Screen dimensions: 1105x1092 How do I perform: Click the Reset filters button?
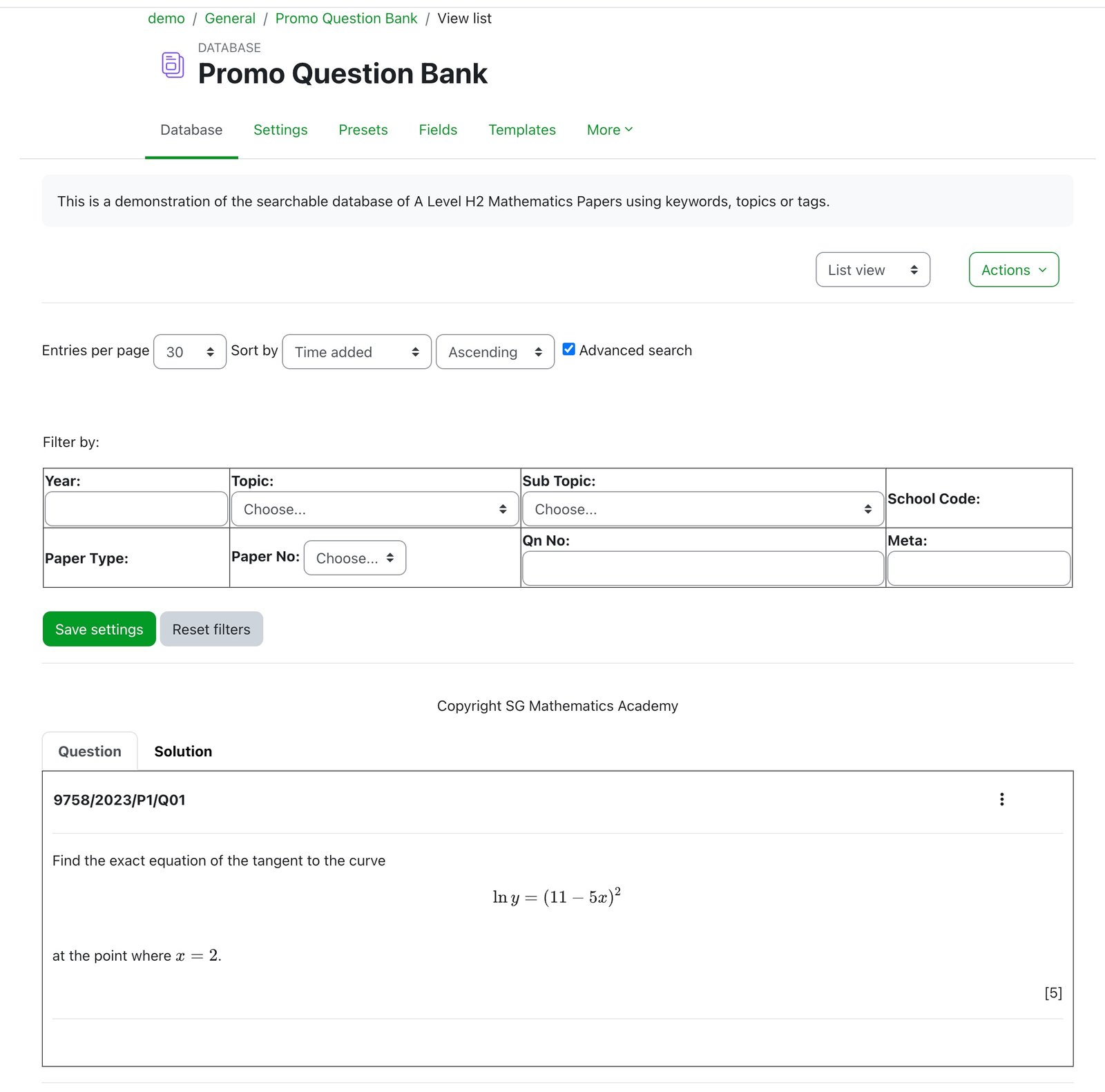tap(211, 629)
